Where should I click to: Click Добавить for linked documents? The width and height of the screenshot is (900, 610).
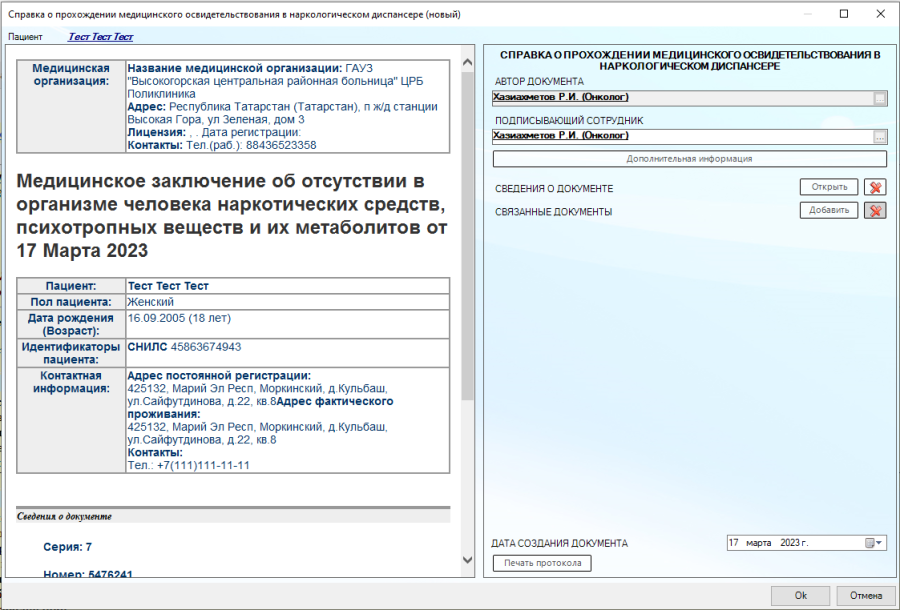(x=829, y=211)
